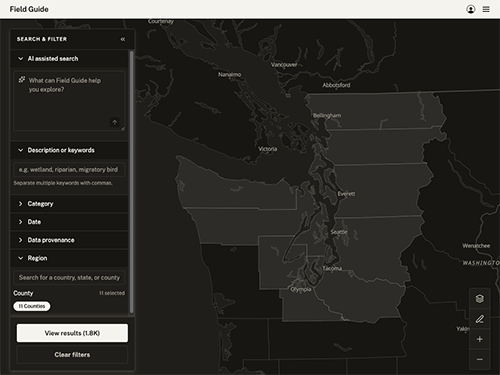Zoom in on the map
Screen dimensions: 500x375
[480, 339]
